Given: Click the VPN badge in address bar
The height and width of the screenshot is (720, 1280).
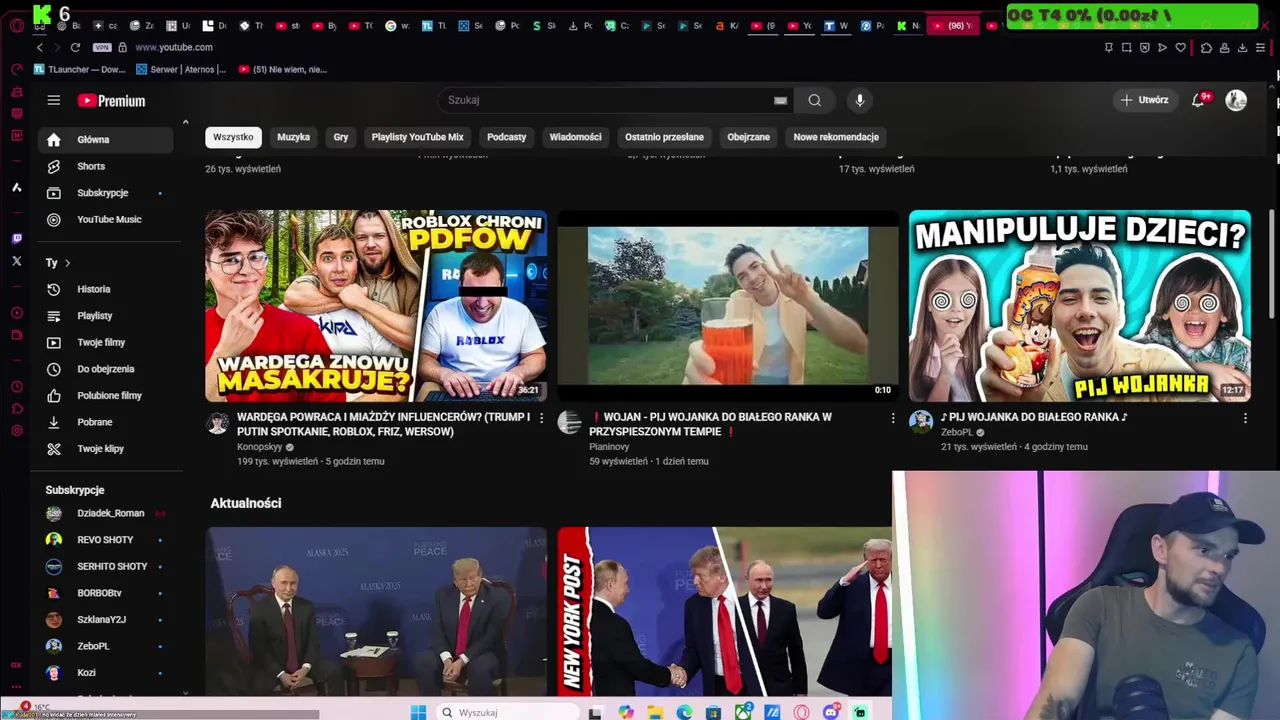Looking at the screenshot, I should point(102,47).
